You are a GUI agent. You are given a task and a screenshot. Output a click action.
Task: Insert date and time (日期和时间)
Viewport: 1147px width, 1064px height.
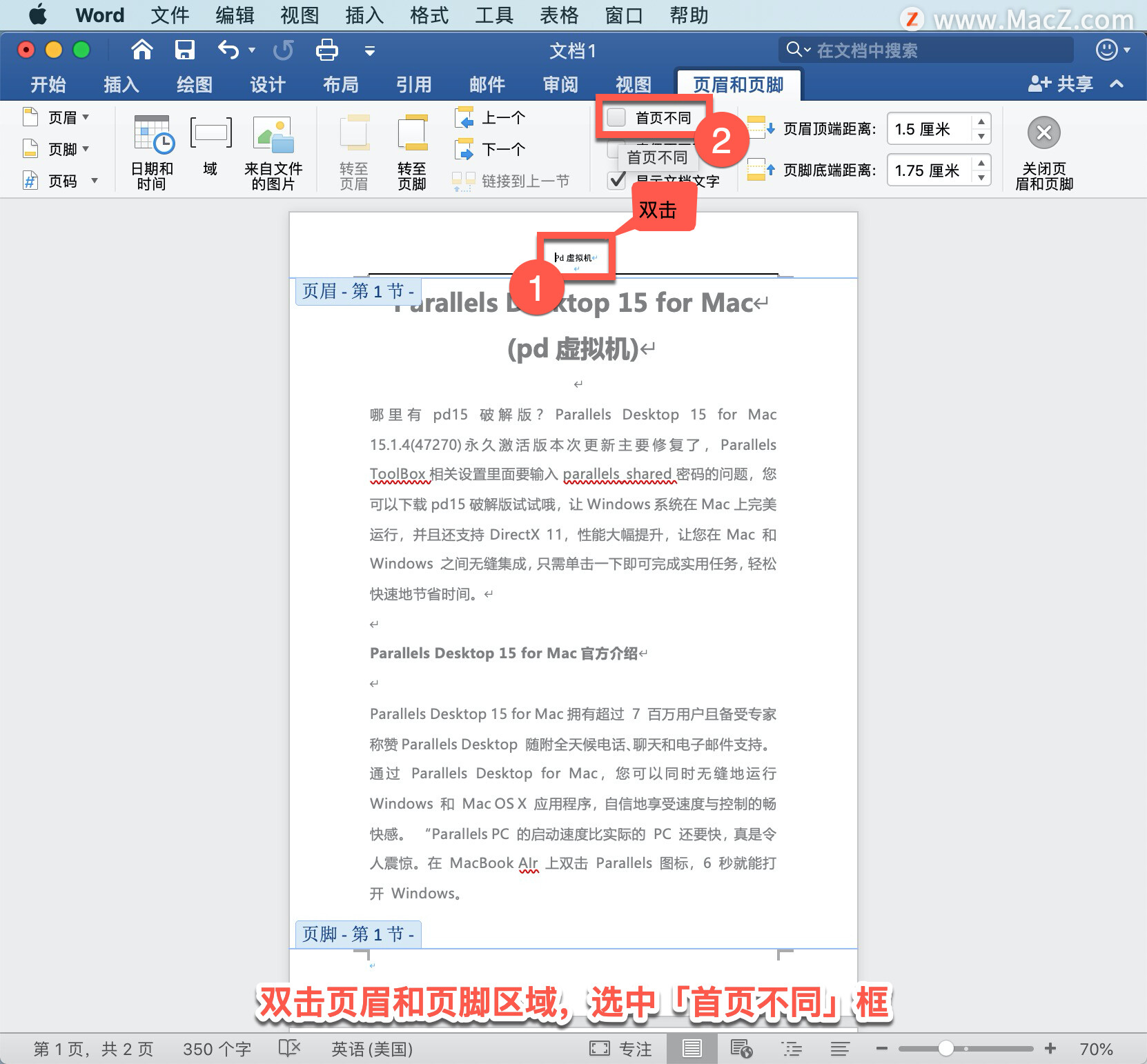152,152
